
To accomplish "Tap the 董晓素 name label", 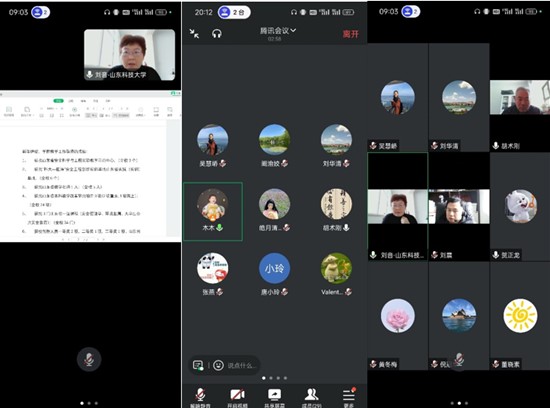I will (510, 364).
